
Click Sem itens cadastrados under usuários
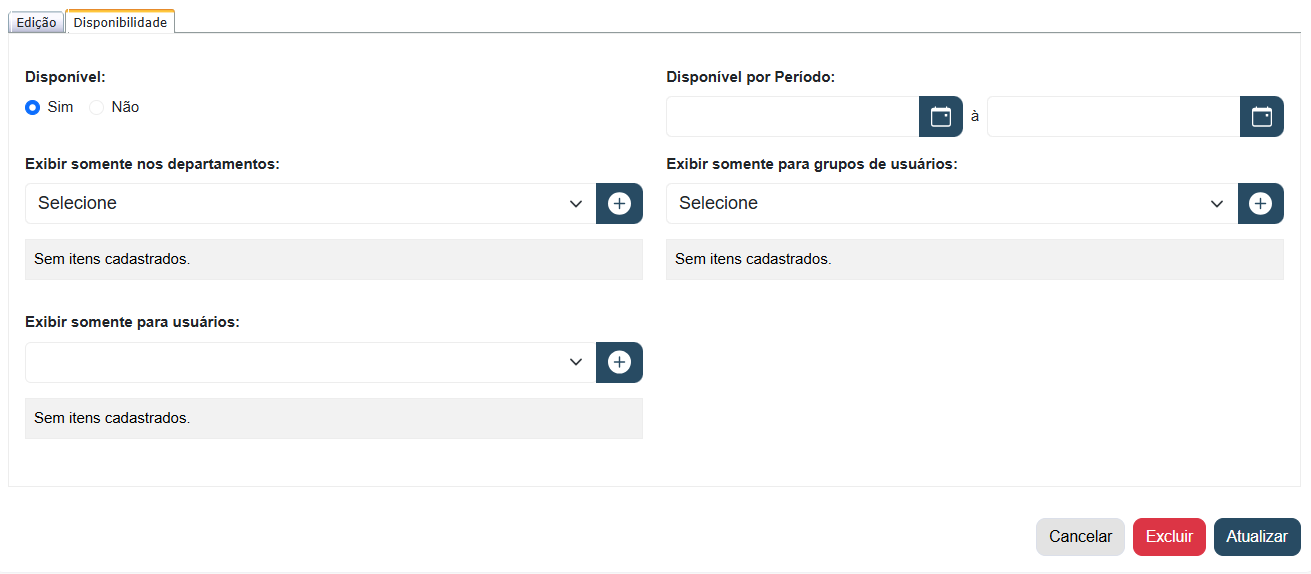coord(112,418)
